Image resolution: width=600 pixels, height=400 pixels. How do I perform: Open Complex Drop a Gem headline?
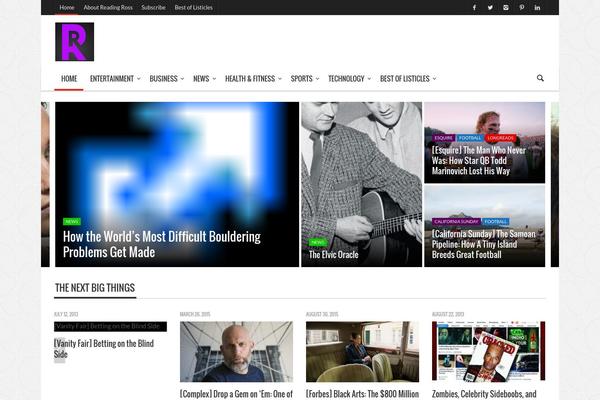(236, 394)
